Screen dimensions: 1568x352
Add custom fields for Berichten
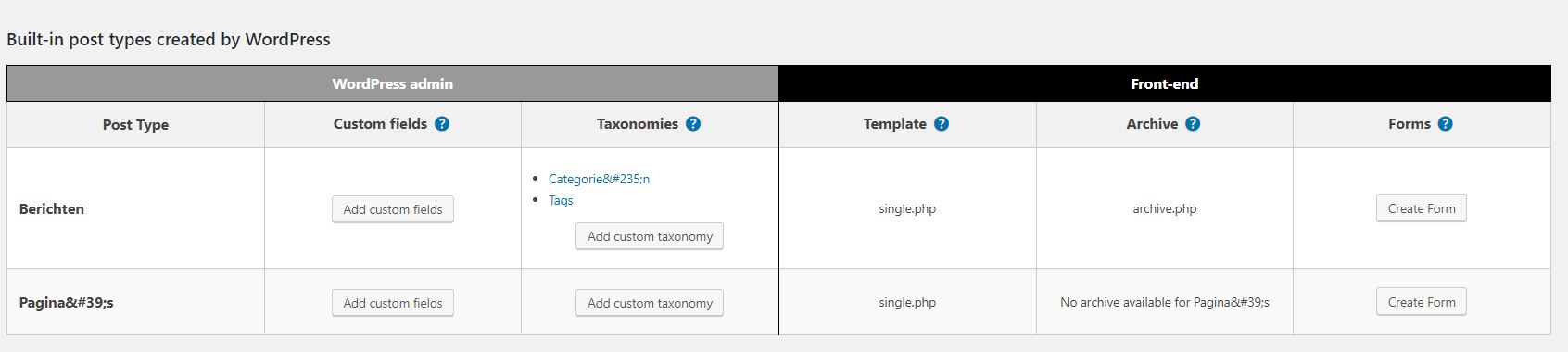click(x=393, y=209)
